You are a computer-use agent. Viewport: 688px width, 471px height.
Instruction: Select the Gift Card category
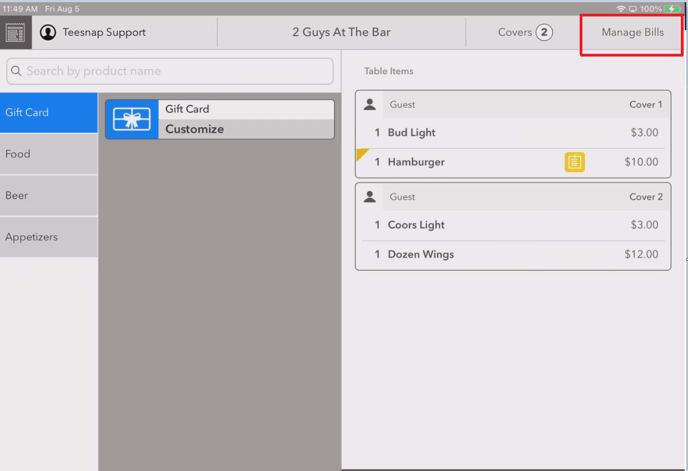[49, 112]
